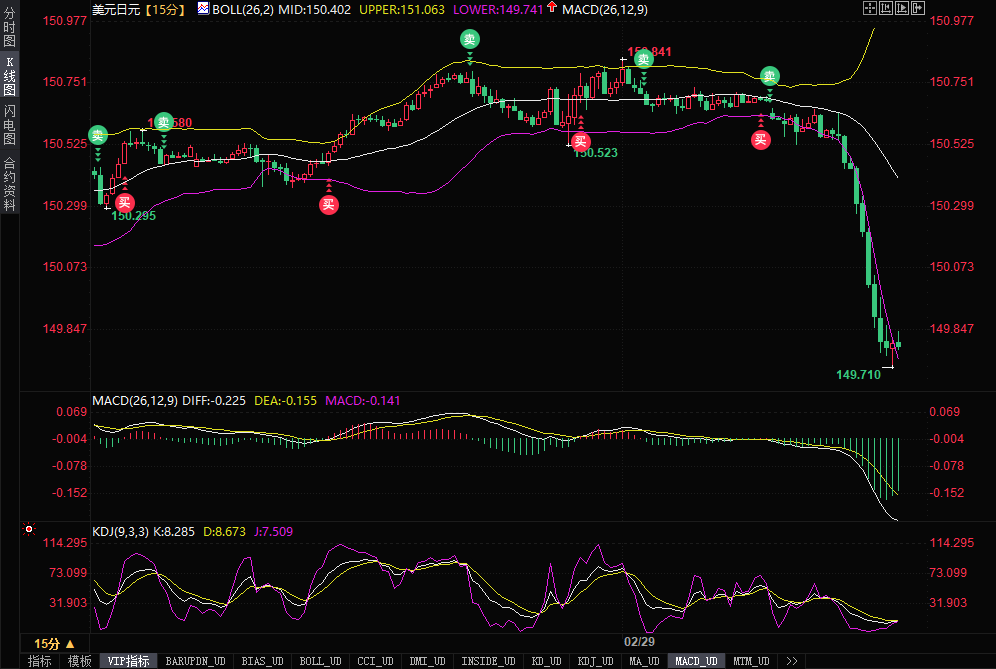Click the last icon in top-right chart toolbar
The width and height of the screenshot is (996, 669).
(x=919, y=8)
